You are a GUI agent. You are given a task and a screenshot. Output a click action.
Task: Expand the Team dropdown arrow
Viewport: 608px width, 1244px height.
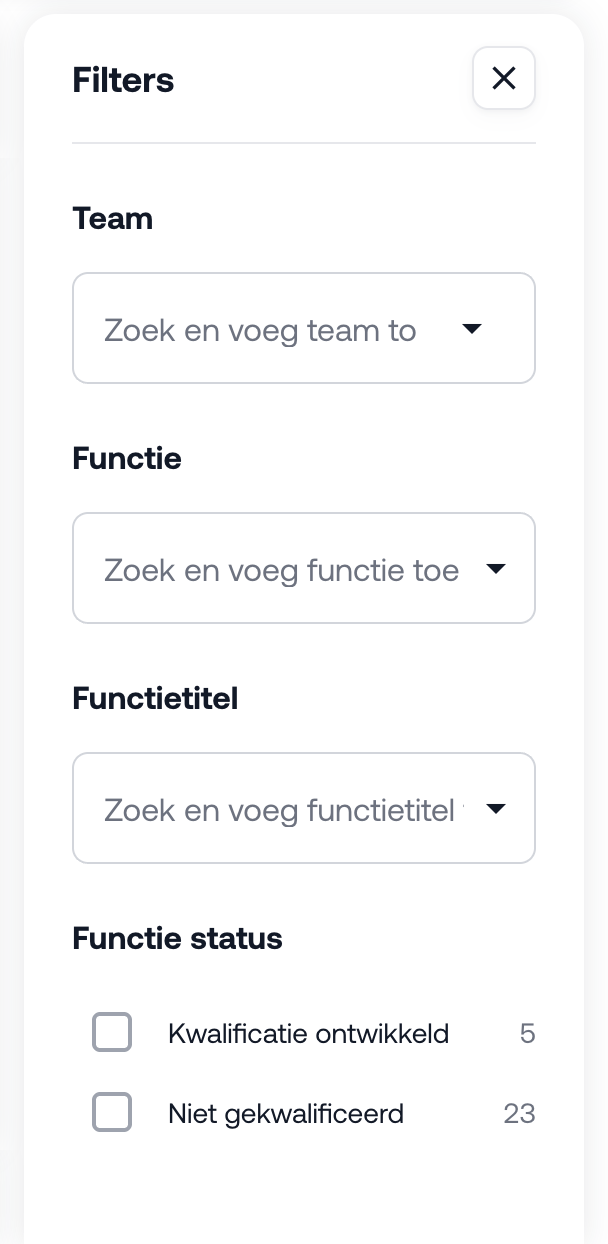coord(472,329)
